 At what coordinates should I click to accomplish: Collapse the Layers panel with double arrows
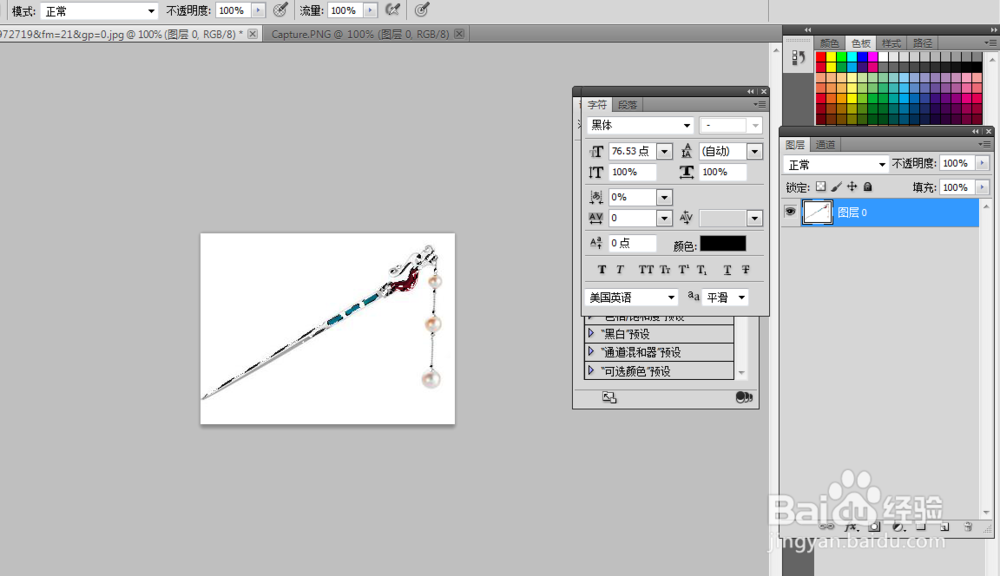click(x=975, y=131)
